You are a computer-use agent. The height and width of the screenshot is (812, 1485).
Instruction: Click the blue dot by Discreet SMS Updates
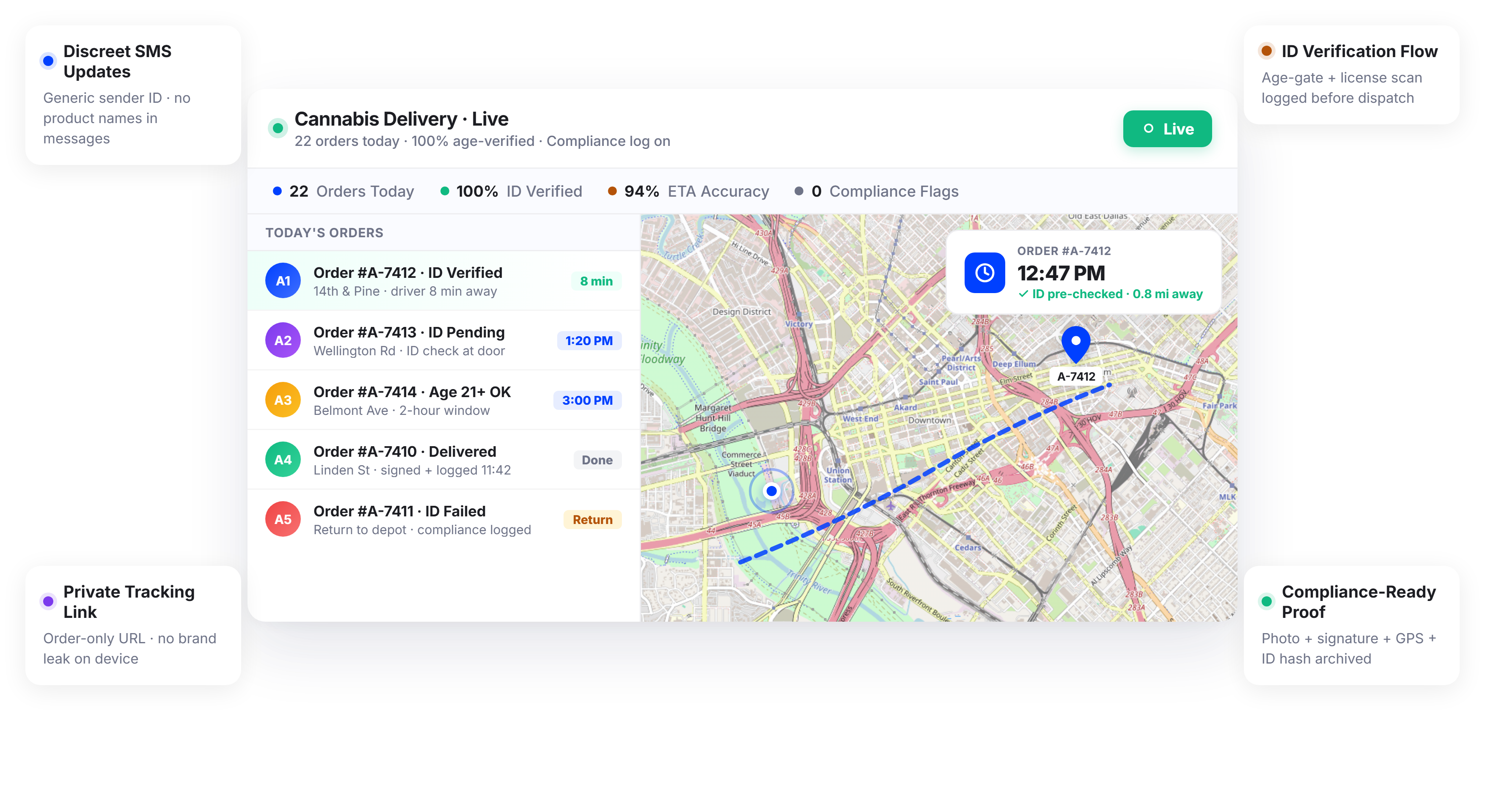(x=48, y=60)
